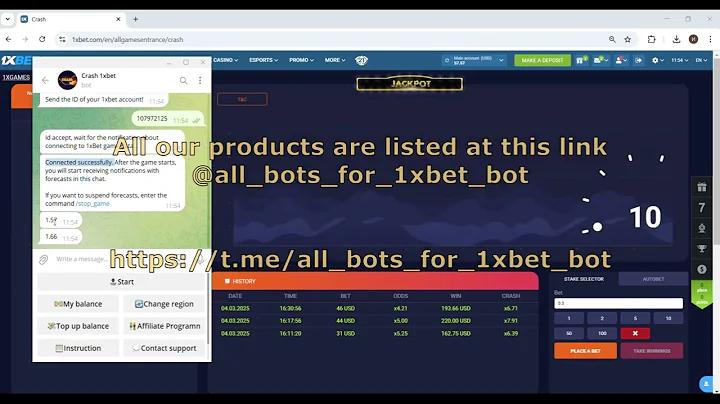Set stake with the 5 button
This screenshot has height=404, width=720.
point(635,318)
